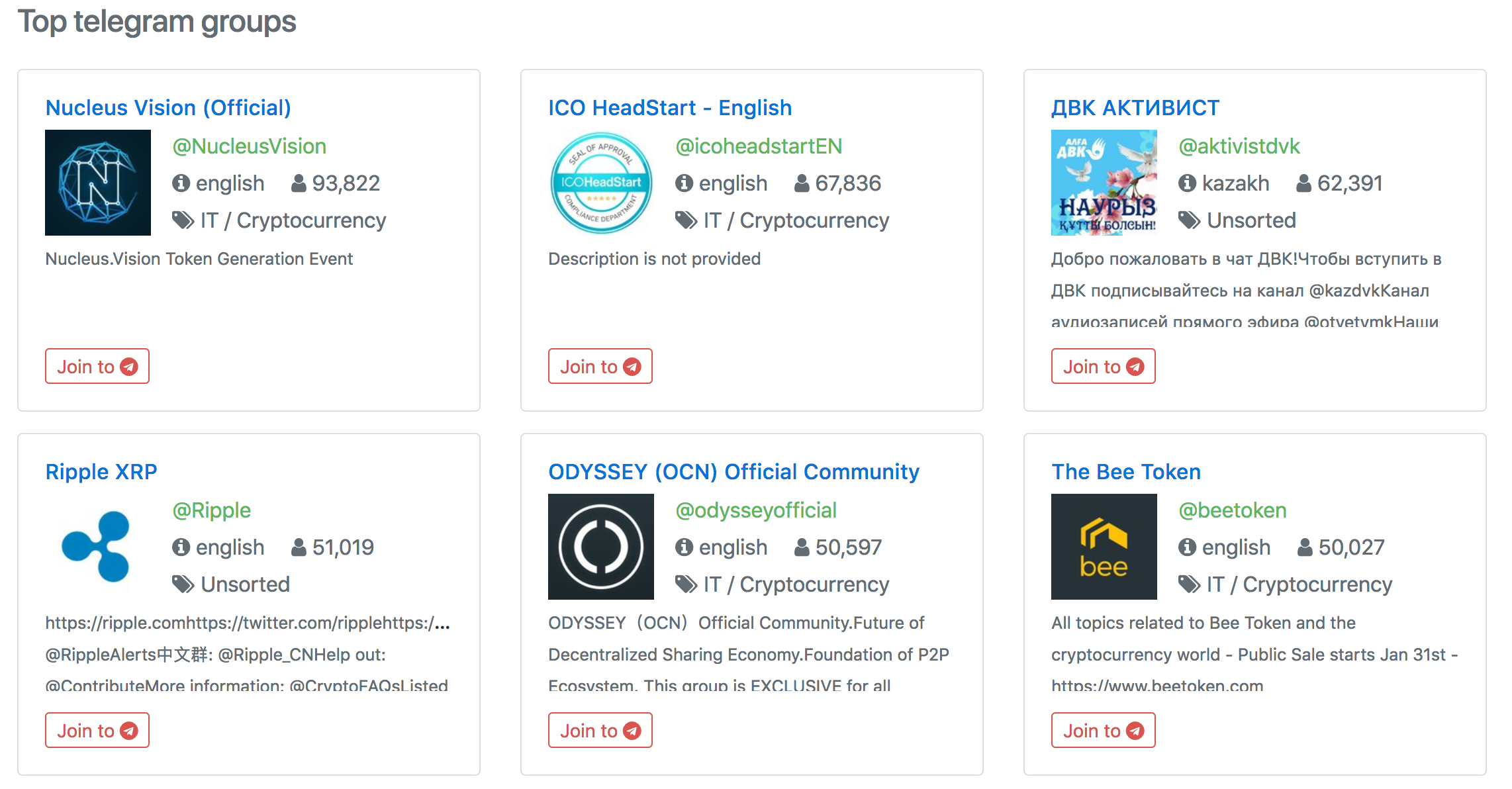This screenshot has width=1512, height=789.
Task: Click the members icon next to 93,822
Action: 298,183
